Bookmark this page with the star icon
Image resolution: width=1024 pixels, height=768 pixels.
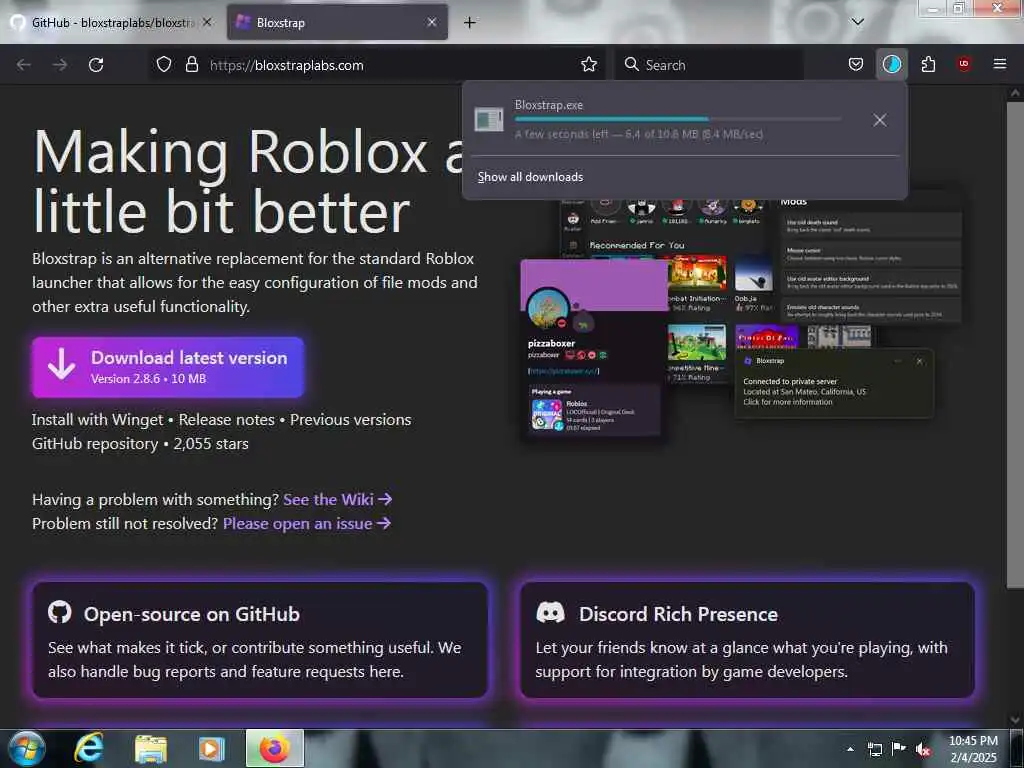pyautogui.click(x=588, y=65)
